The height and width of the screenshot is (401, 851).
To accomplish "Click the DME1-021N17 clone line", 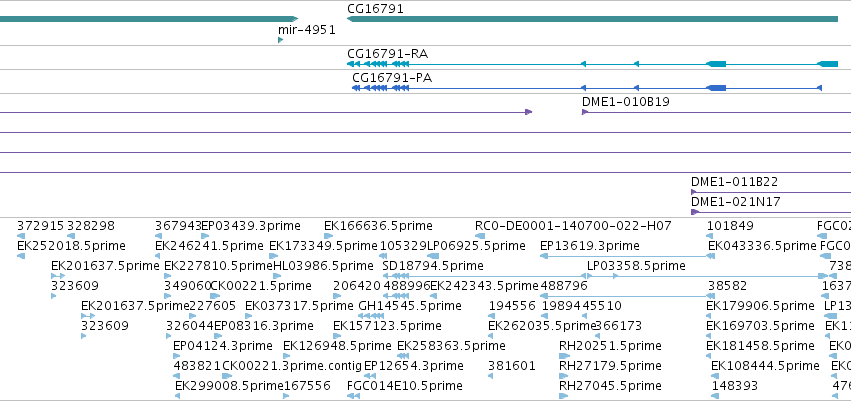I will coord(771,212).
